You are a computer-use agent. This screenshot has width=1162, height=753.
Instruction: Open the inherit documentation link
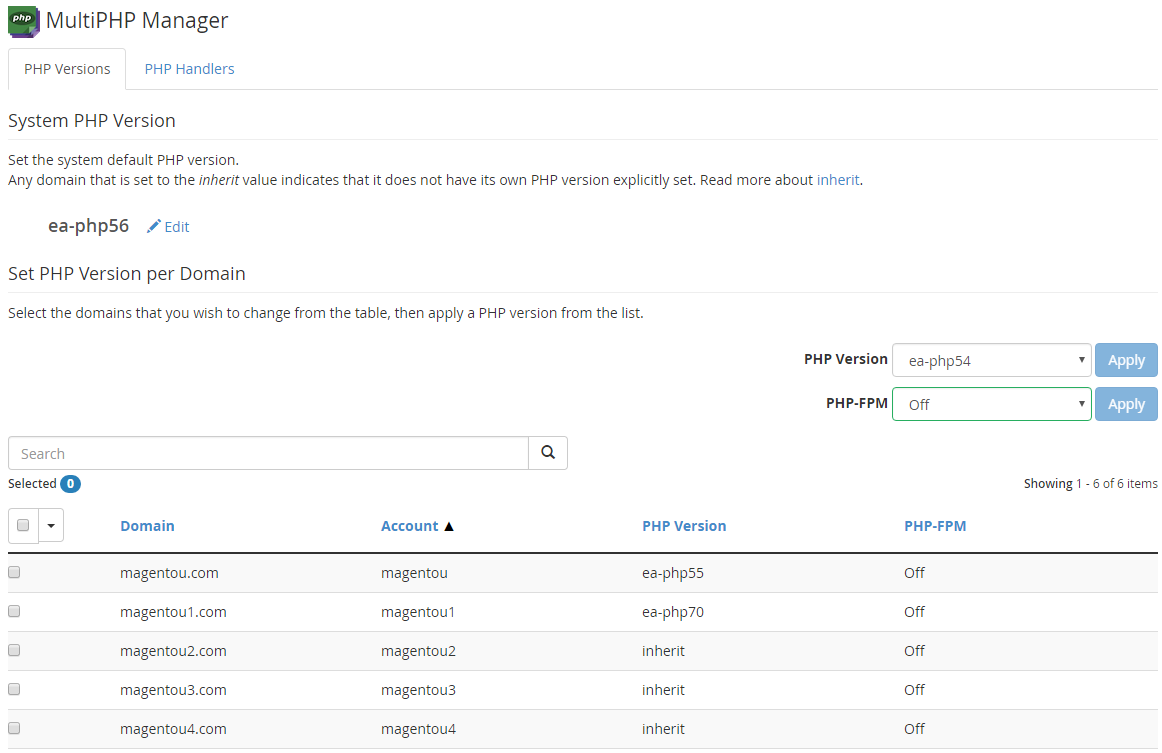[838, 180]
